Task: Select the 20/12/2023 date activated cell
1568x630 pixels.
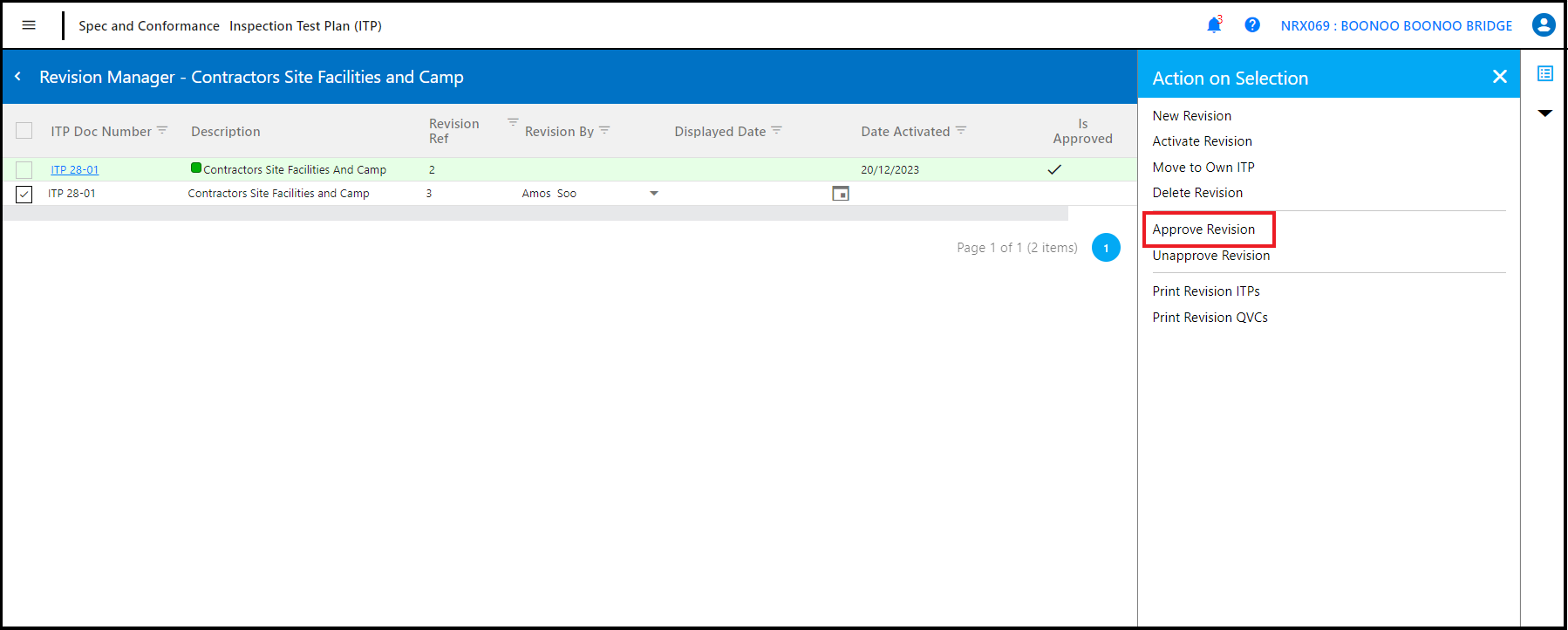Action: pyautogui.click(x=890, y=170)
